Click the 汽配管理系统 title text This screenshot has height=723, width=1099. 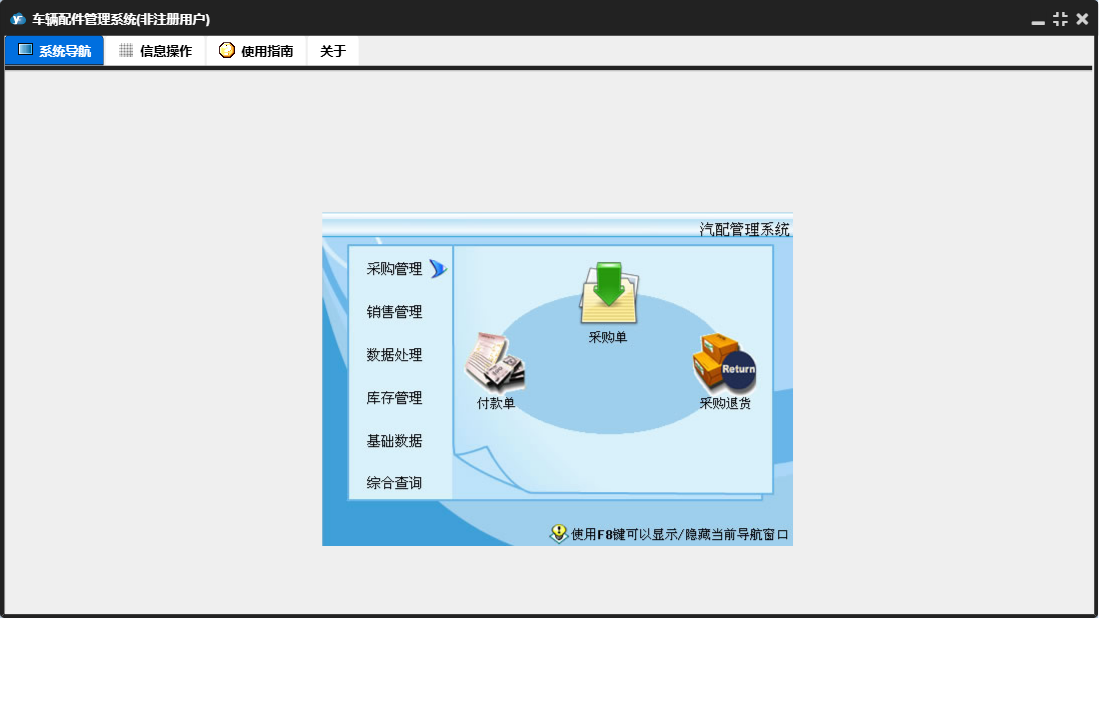tap(744, 229)
